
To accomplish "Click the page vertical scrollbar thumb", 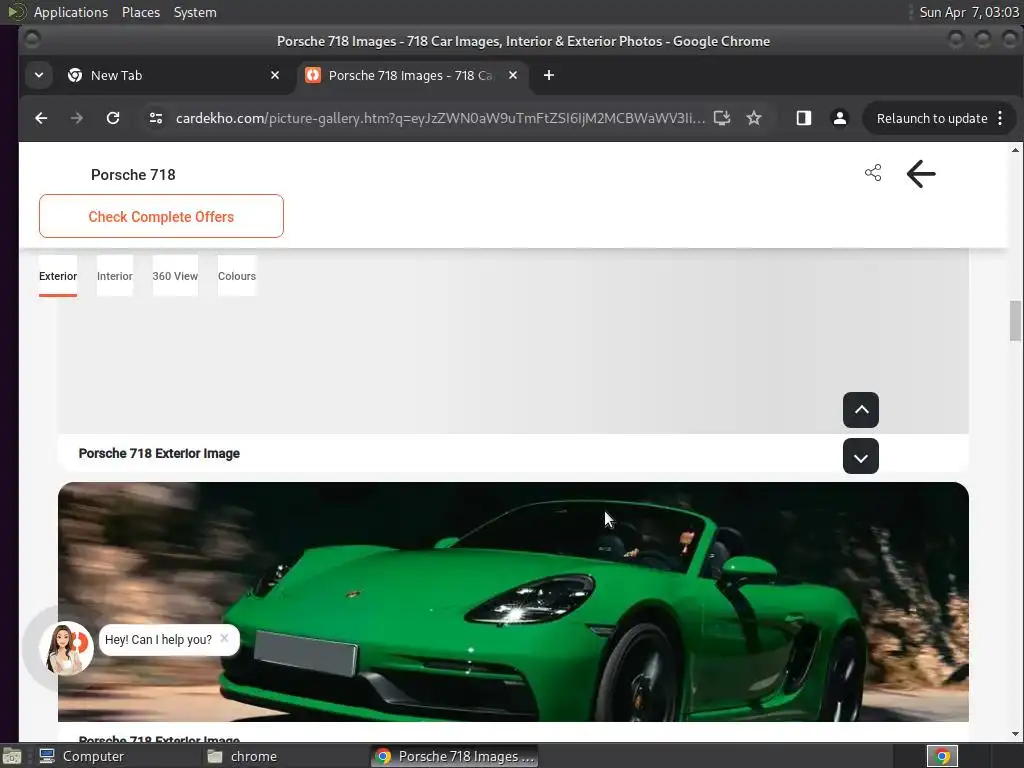I will pos(1015,321).
